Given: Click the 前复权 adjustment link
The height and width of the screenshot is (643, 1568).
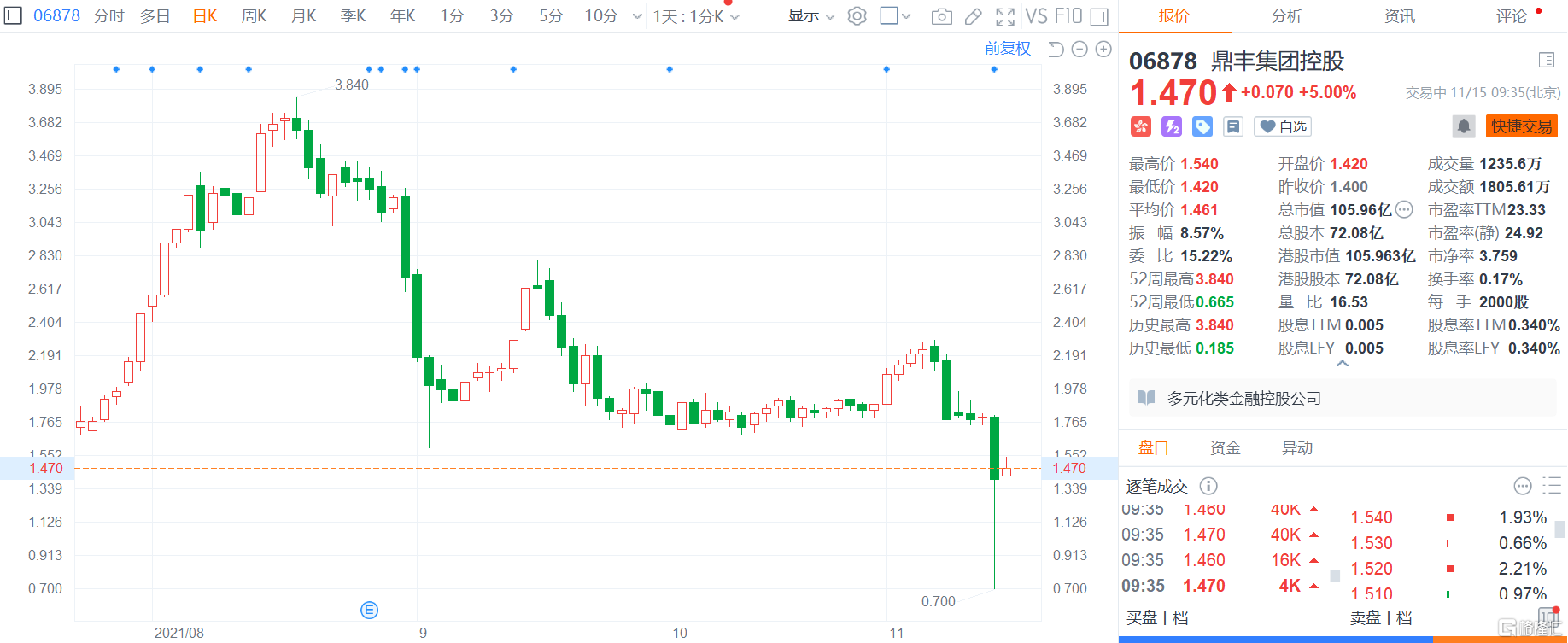Looking at the screenshot, I should coord(1007,49).
